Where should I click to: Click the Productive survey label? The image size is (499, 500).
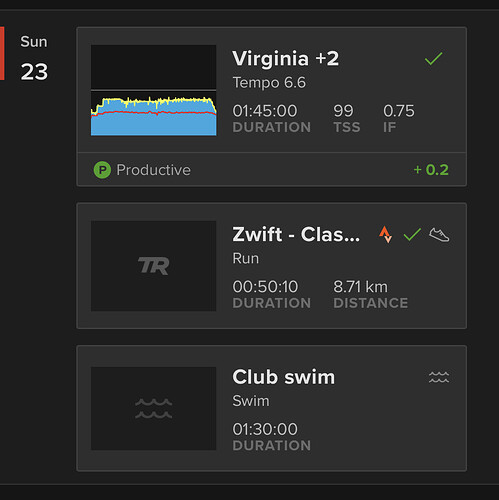tap(153, 170)
